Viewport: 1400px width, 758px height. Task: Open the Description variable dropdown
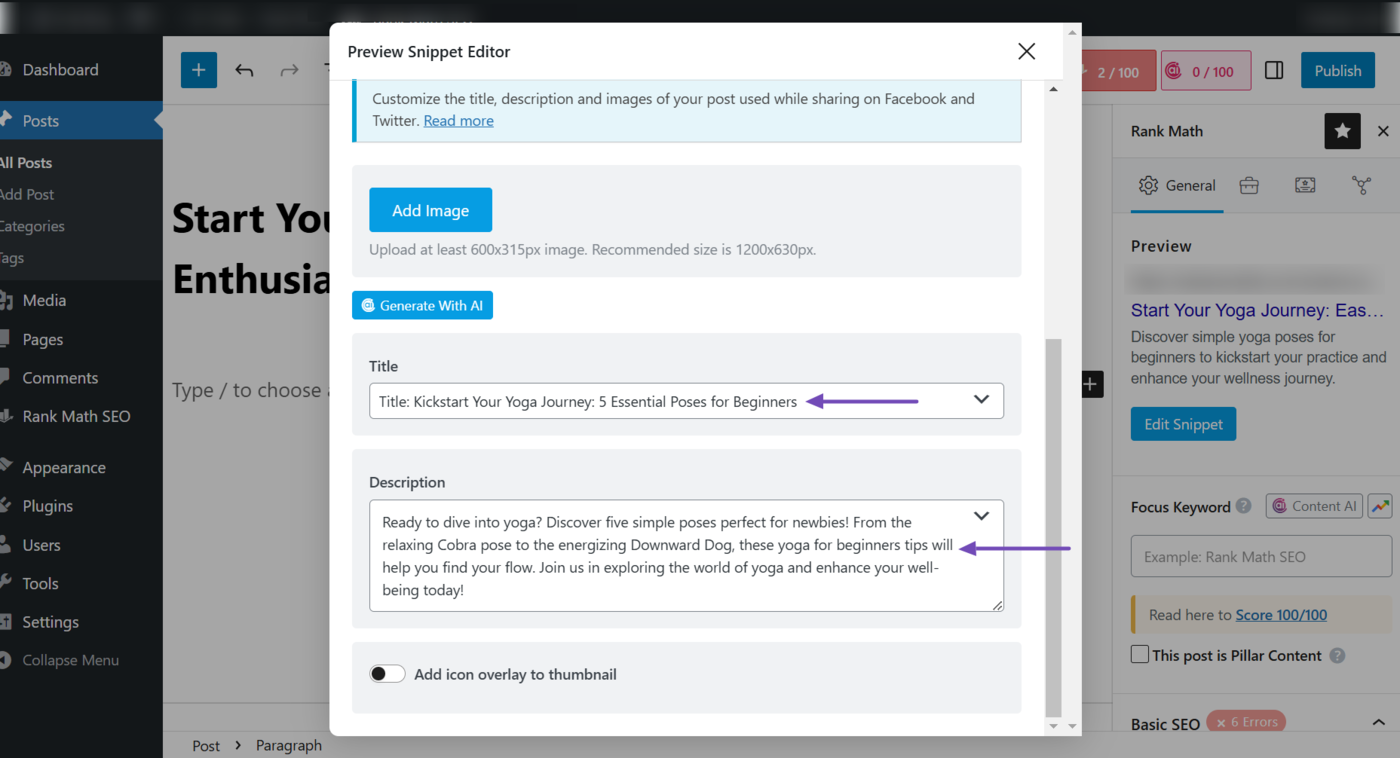pyautogui.click(x=981, y=516)
